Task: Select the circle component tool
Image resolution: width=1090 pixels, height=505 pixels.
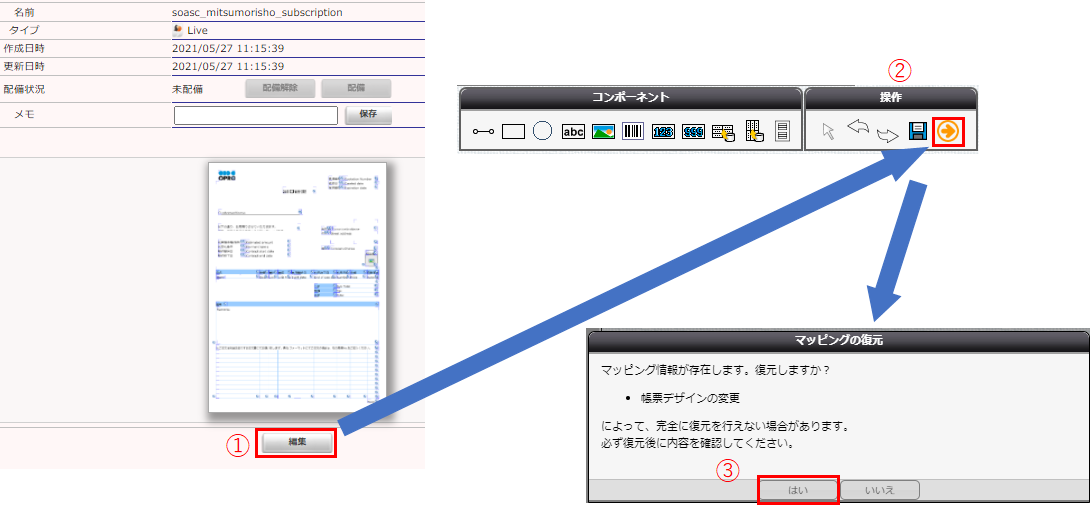Action: pyautogui.click(x=543, y=131)
